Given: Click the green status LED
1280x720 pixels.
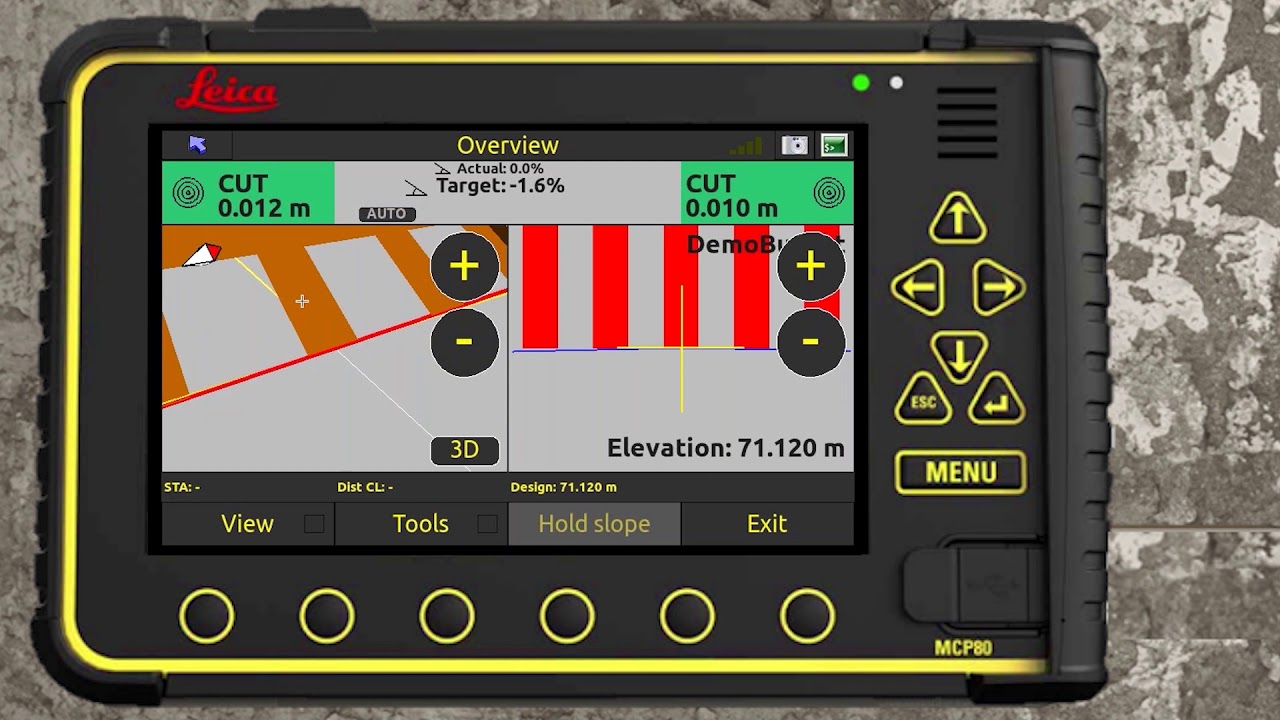Looking at the screenshot, I should [x=861, y=83].
